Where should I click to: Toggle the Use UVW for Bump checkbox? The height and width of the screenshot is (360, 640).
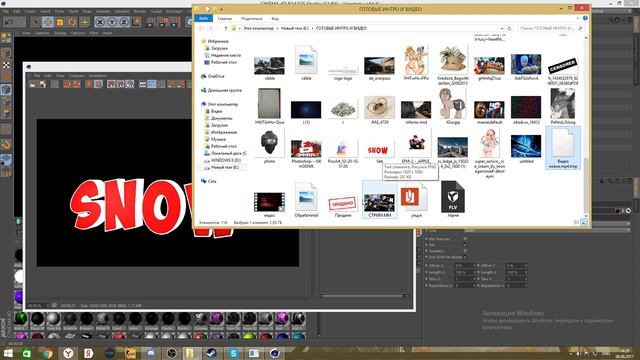465,257
